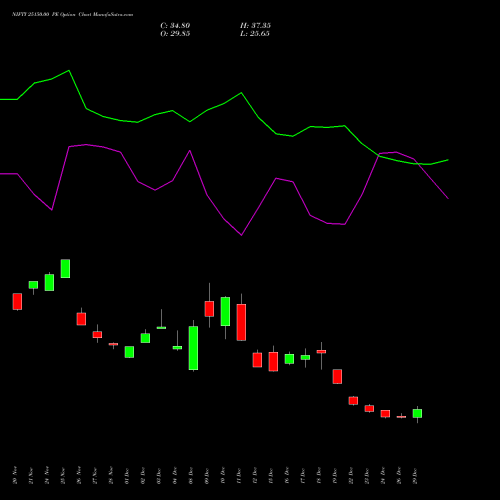Select the red candlestick above 19 Dec
The image size is (500, 500).
click(337, 376)
